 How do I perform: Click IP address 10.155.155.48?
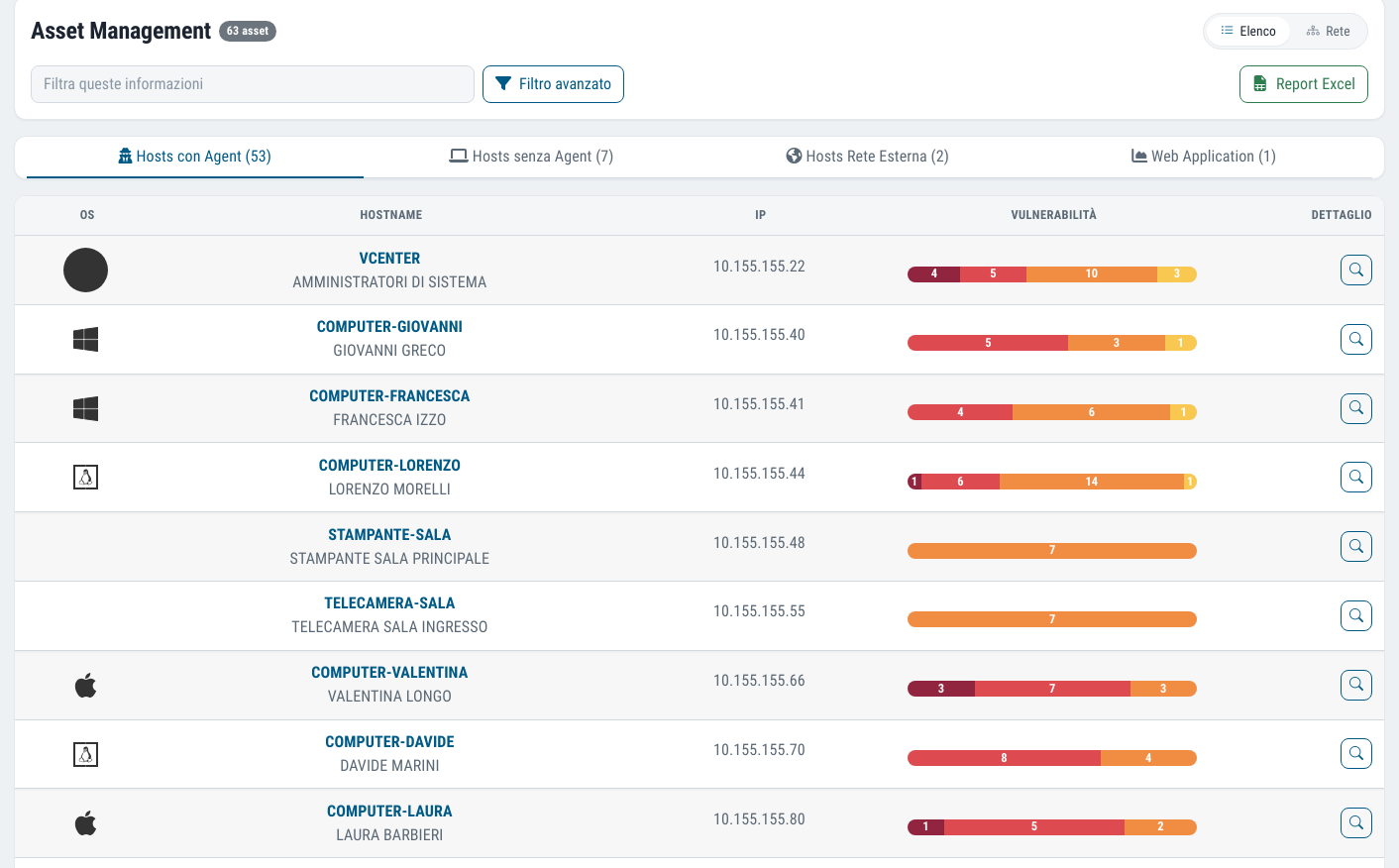pyautogui.click(x=759, y=543)
